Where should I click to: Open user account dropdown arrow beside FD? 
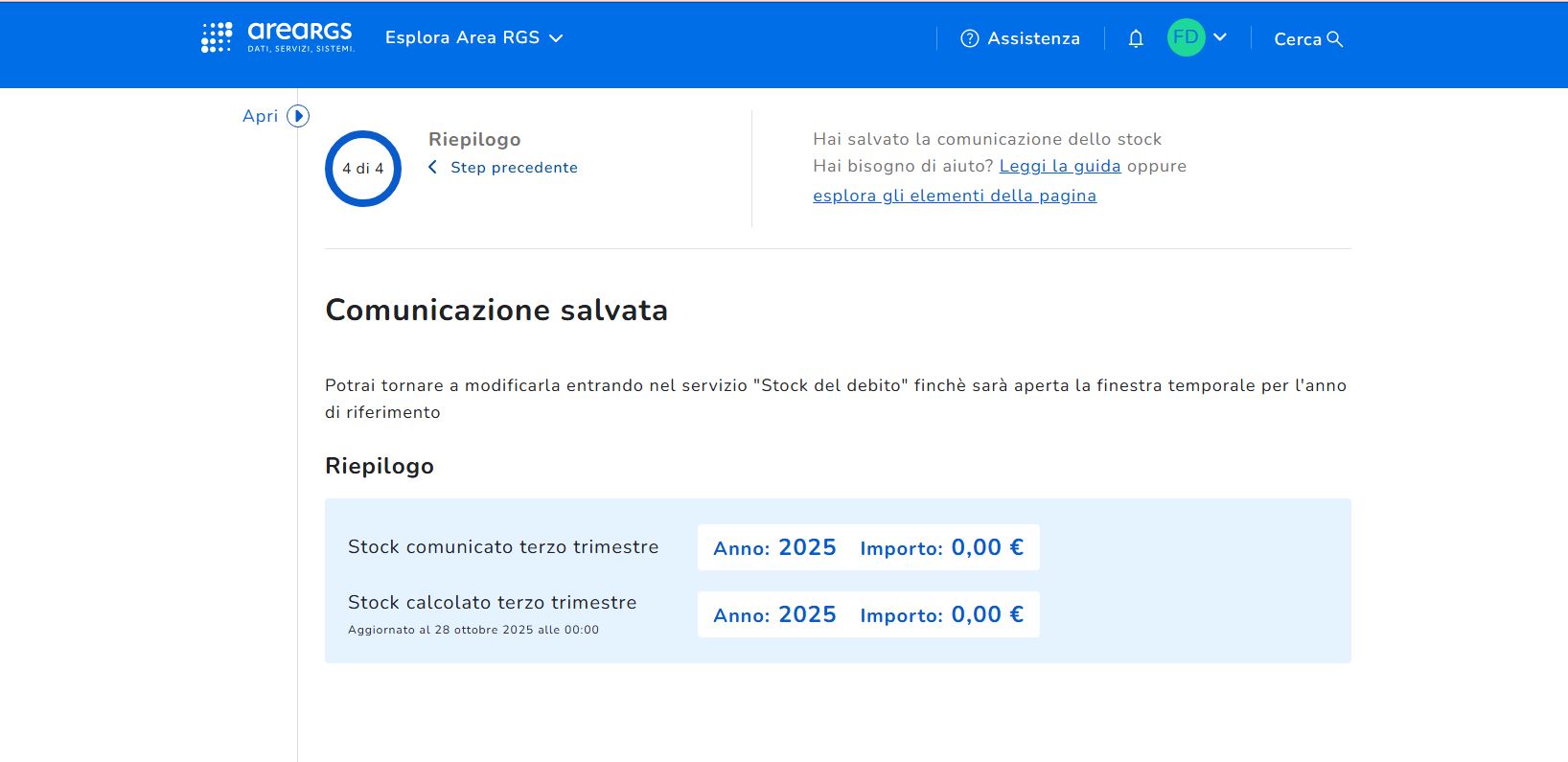tap(1220, 37)
